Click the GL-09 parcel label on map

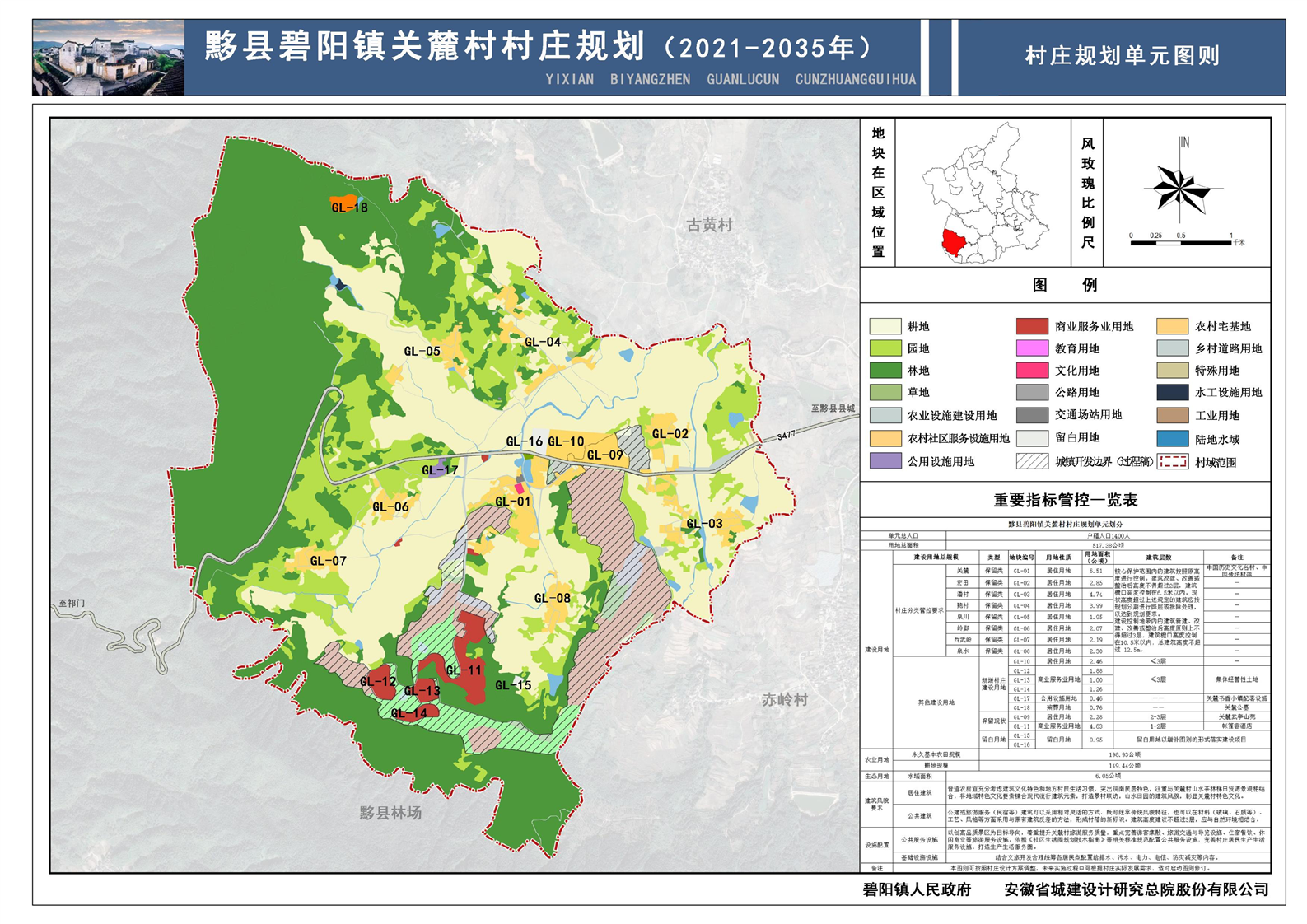coord(604,455)
